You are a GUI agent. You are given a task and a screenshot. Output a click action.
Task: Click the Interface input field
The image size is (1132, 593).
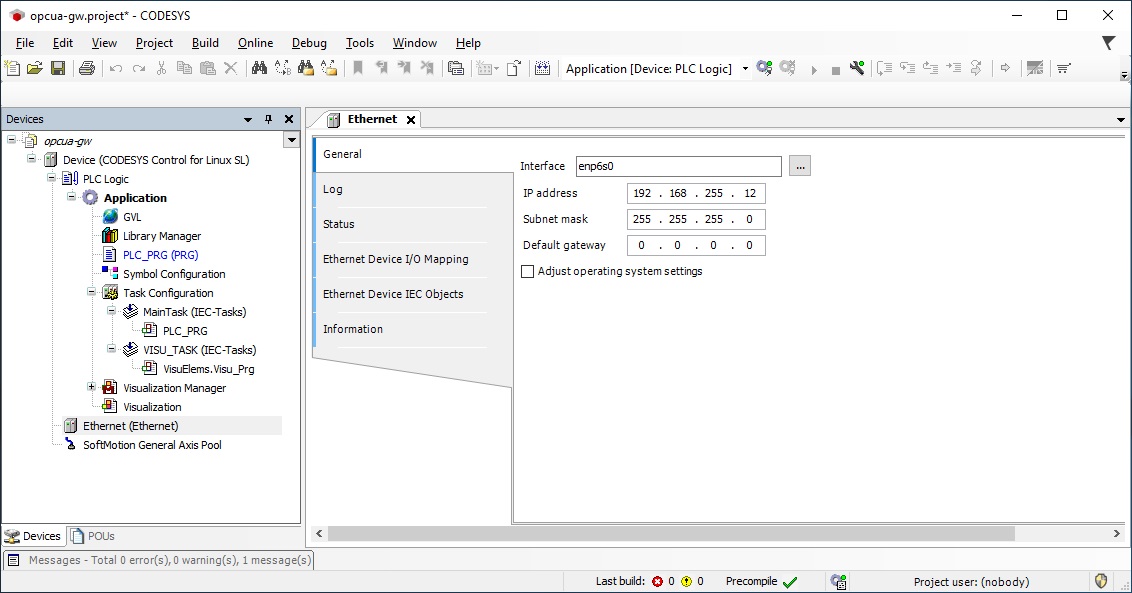tap(679, 166)
